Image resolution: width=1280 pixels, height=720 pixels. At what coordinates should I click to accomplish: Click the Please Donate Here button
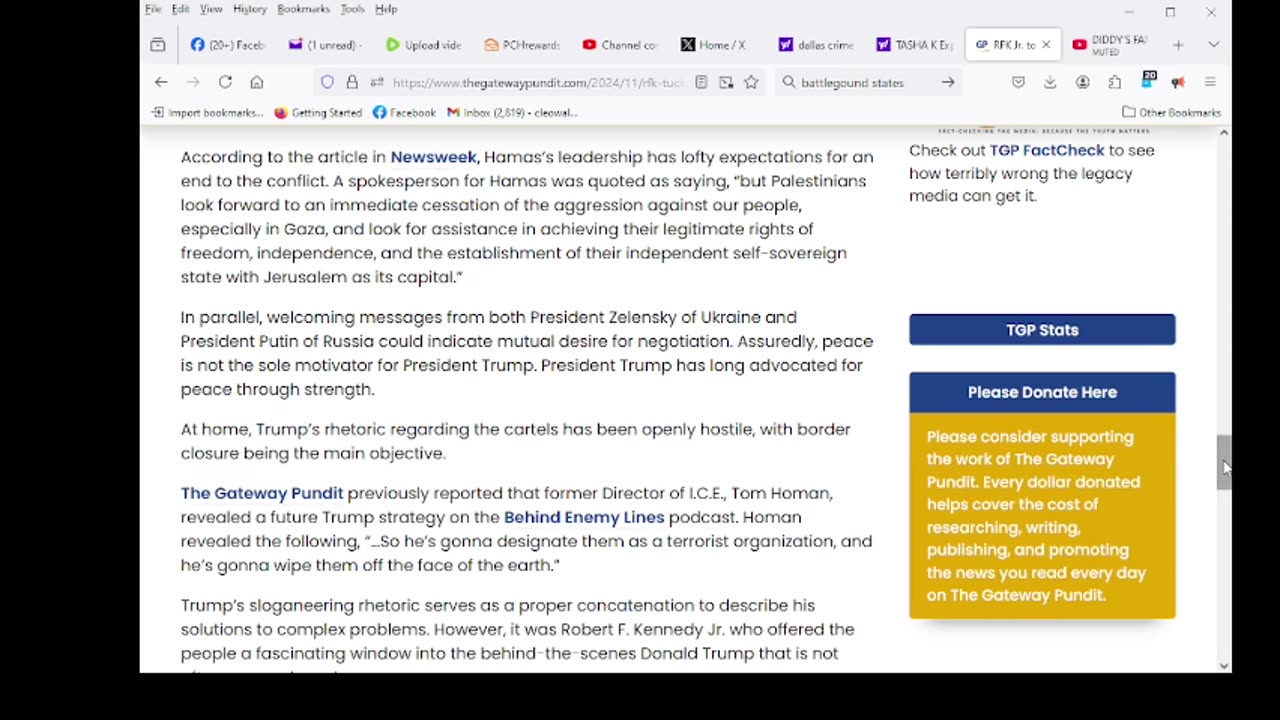point(1042,392)
